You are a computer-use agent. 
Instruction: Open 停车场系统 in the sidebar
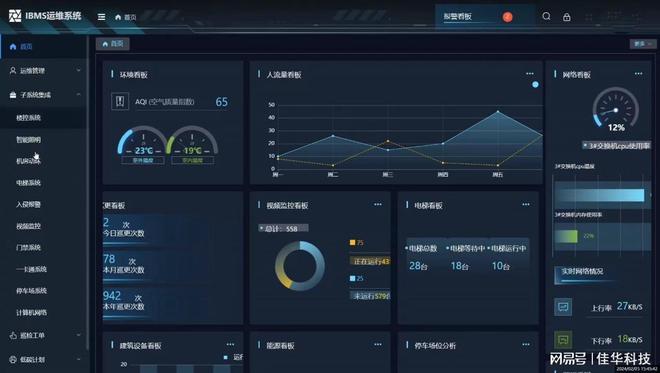32,291
